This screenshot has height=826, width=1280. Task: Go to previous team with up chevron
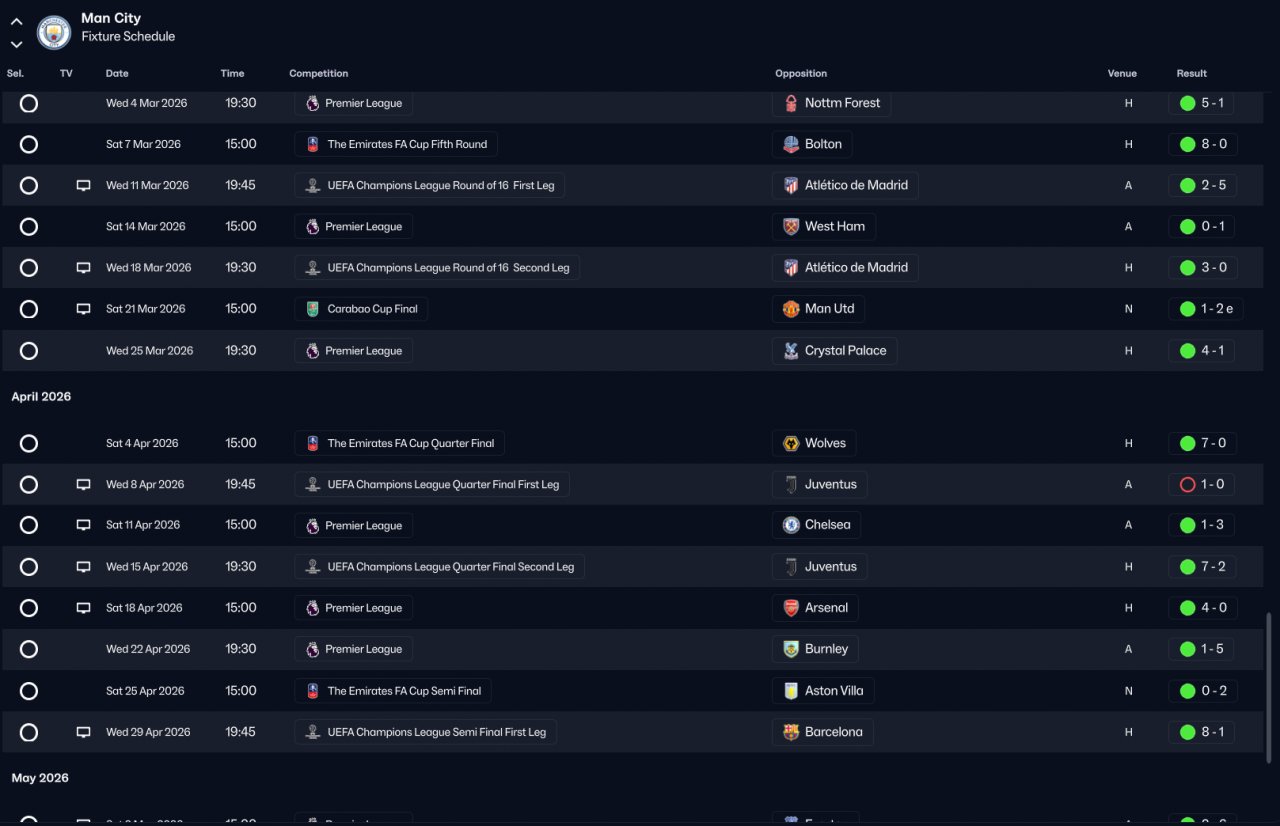pos(16,21)
